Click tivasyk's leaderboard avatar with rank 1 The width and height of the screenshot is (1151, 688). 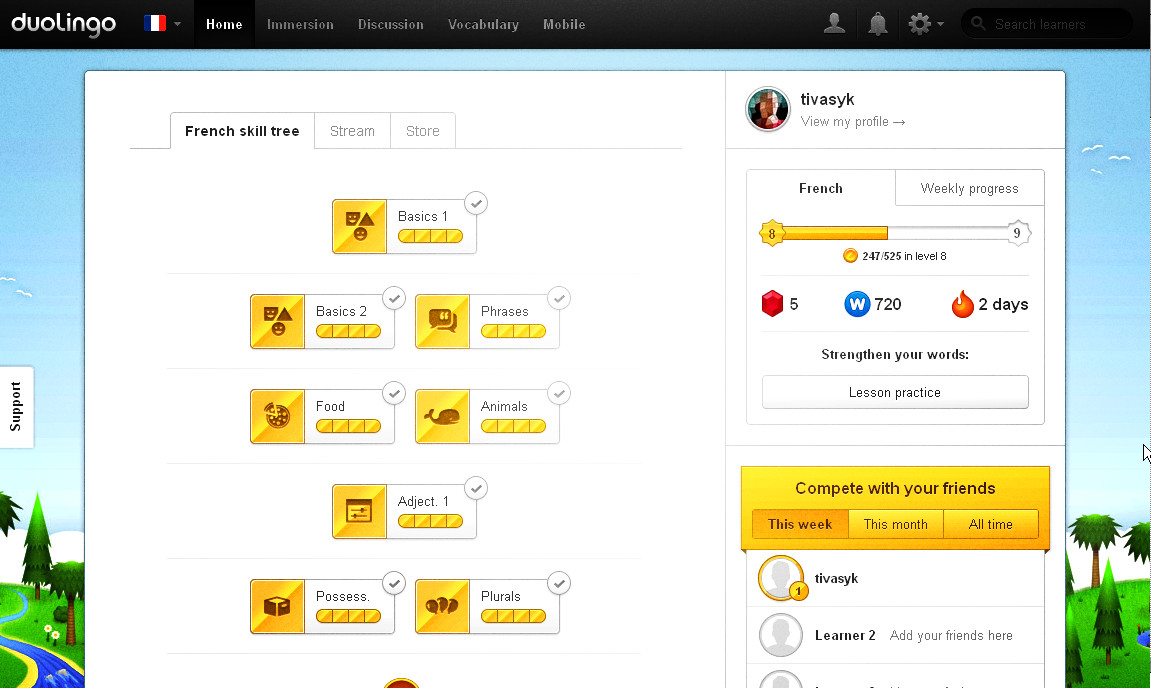(x=781, y=578)
